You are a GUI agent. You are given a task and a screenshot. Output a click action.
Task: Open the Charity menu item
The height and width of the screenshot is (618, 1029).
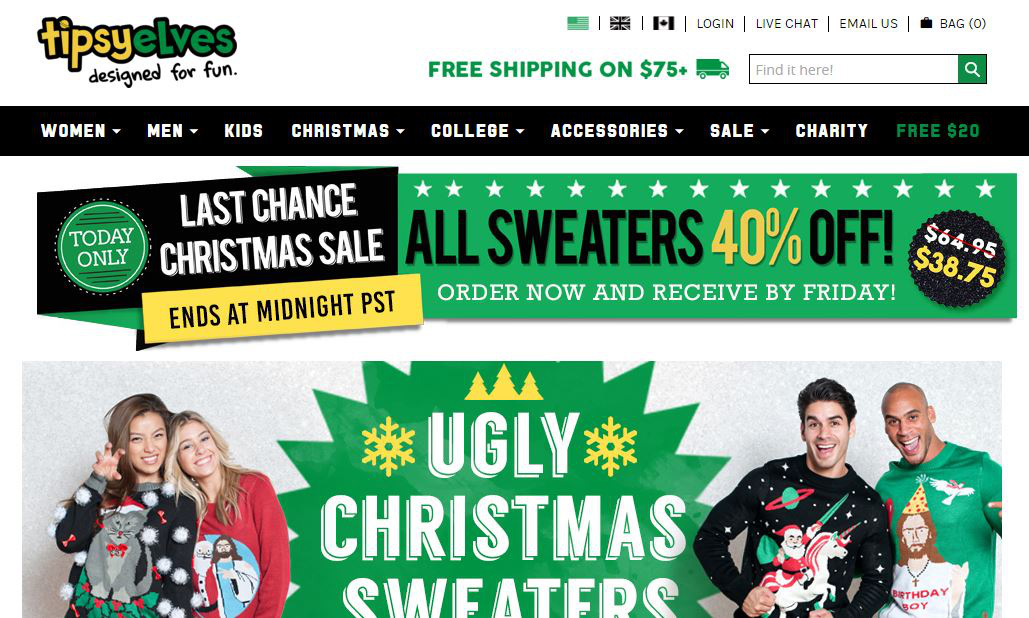831,131
